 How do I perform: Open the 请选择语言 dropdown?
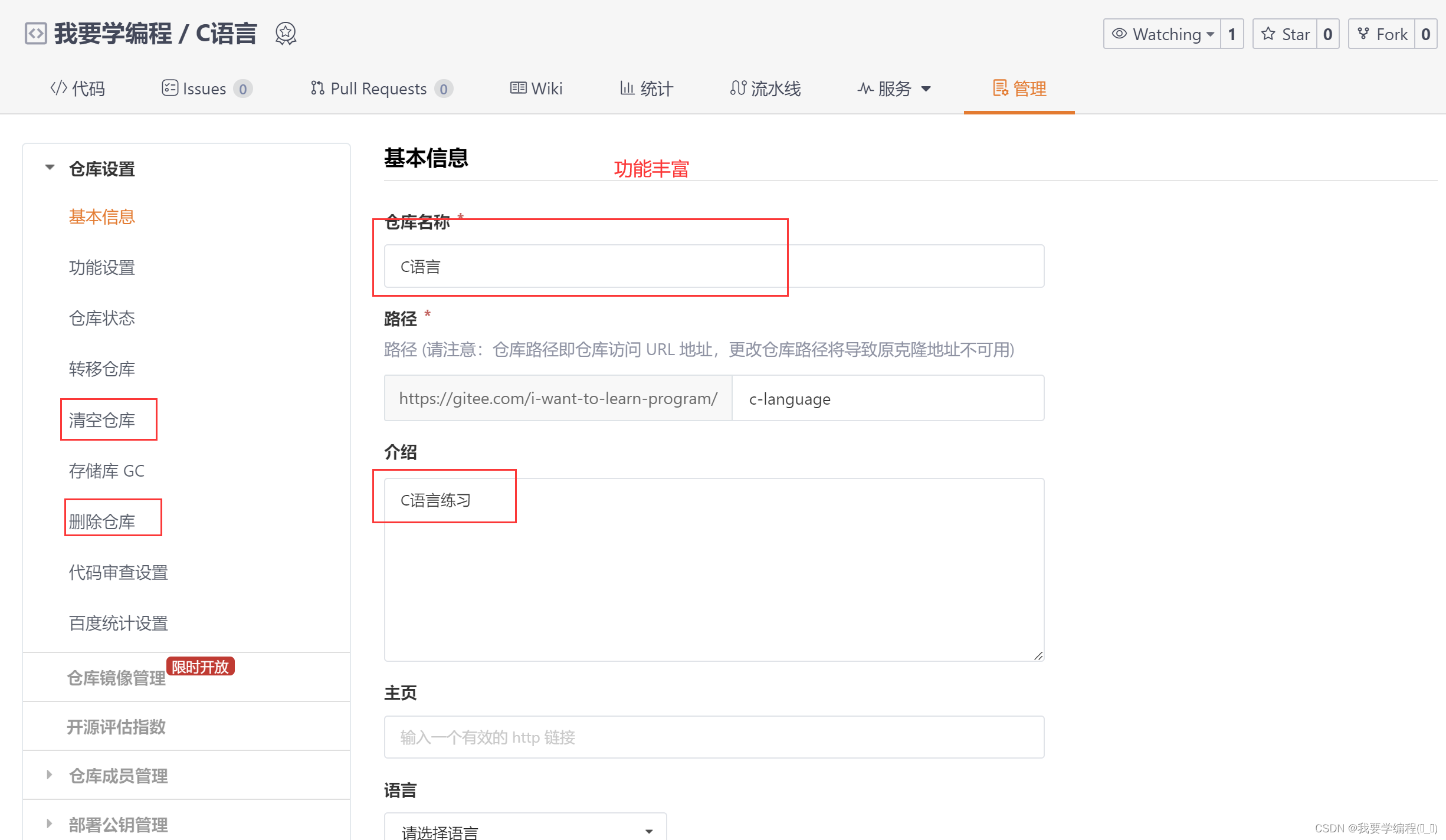point(525,827)
